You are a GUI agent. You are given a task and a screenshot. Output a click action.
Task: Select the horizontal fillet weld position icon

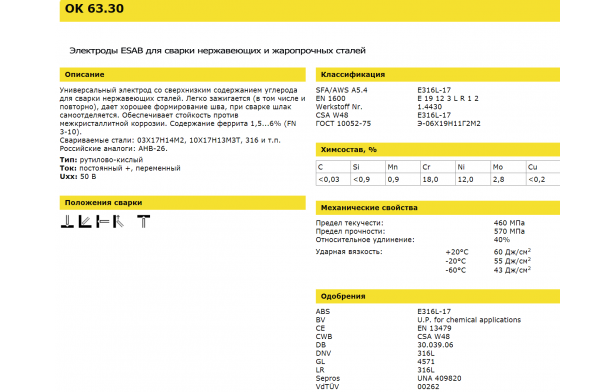click(x=85, y=222)
